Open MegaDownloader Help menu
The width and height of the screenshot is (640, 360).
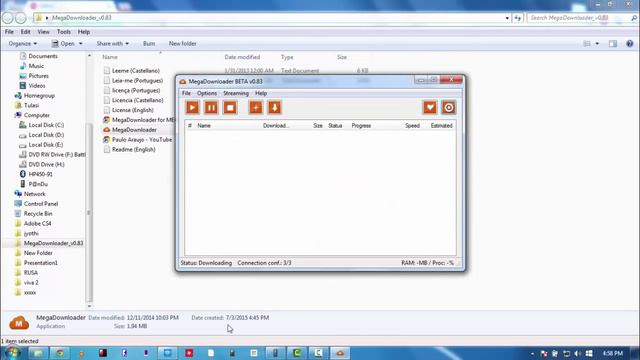pos(261,93)
